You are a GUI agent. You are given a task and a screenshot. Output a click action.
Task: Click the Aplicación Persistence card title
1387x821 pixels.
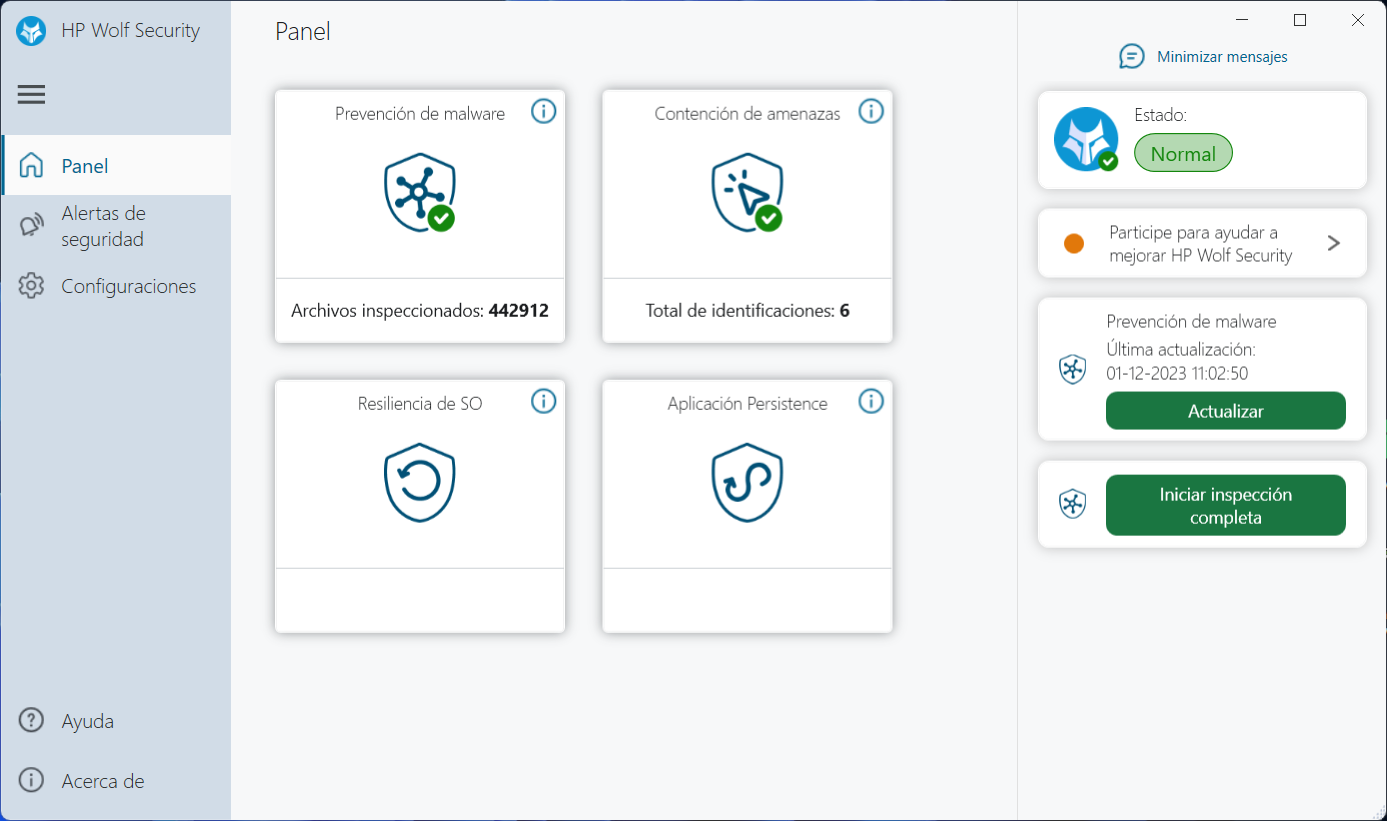click(x=747, y=404)
